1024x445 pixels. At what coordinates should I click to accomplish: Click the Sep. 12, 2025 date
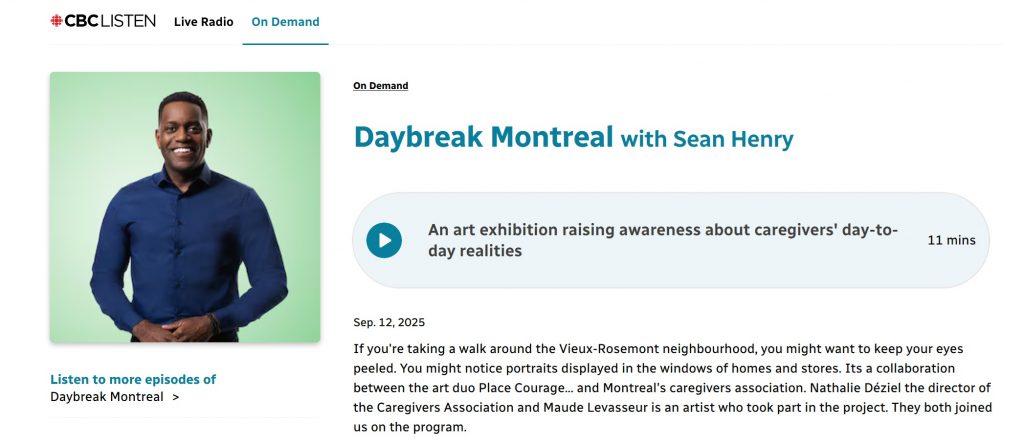pyautogui.click(x=389, y=322)
